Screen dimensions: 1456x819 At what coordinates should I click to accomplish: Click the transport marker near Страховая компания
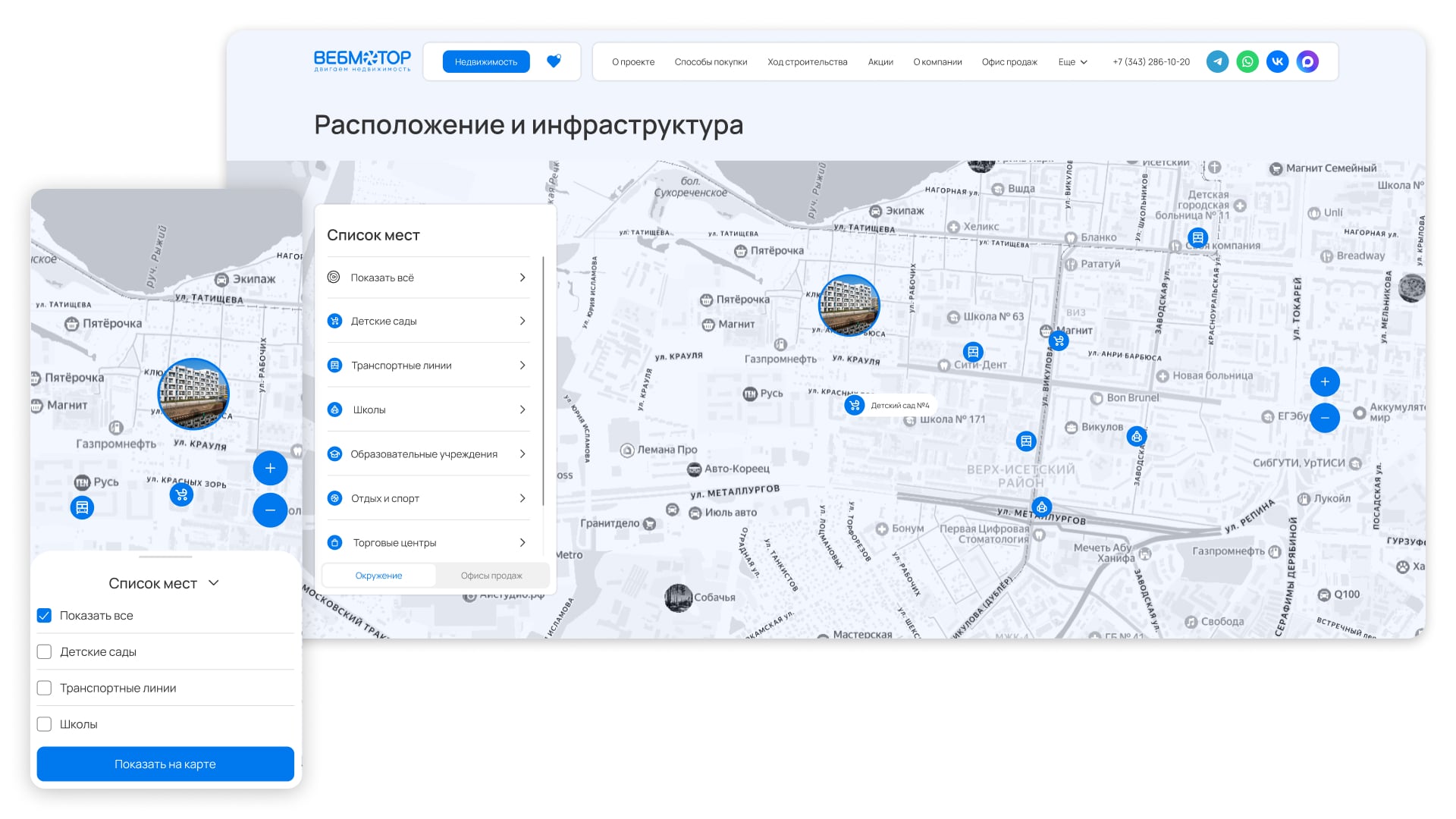(x=1197, y=237)
